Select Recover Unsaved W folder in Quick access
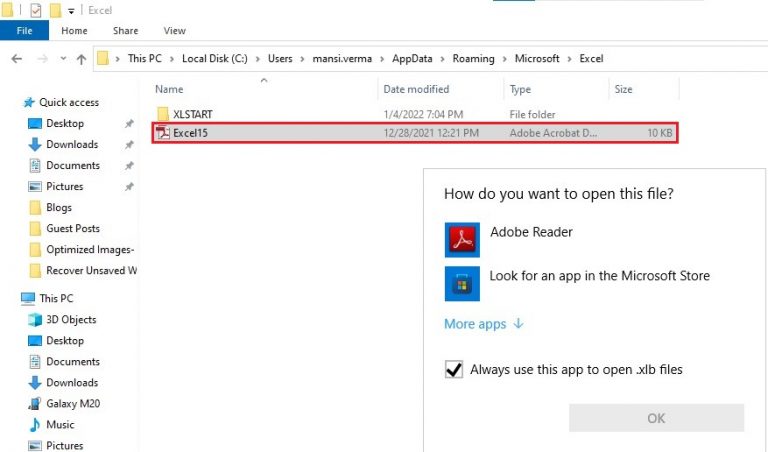The height and width of the screenshot is (452, 768). (91, 271)
